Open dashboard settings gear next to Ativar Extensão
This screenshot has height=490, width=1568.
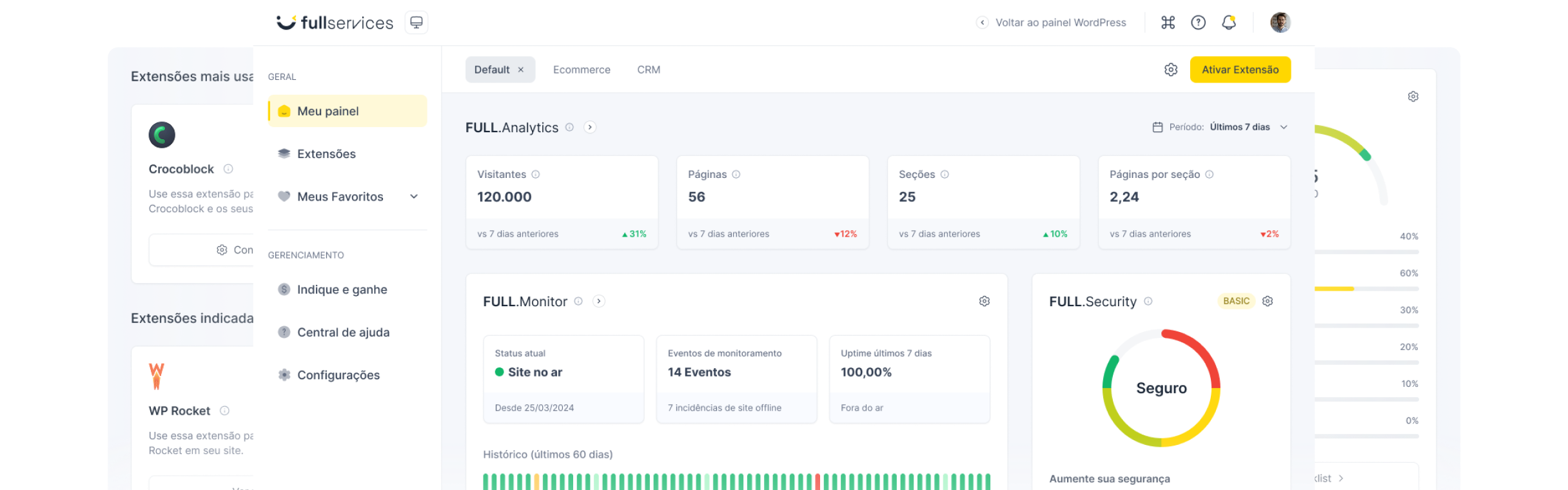tap(1171, 70)
